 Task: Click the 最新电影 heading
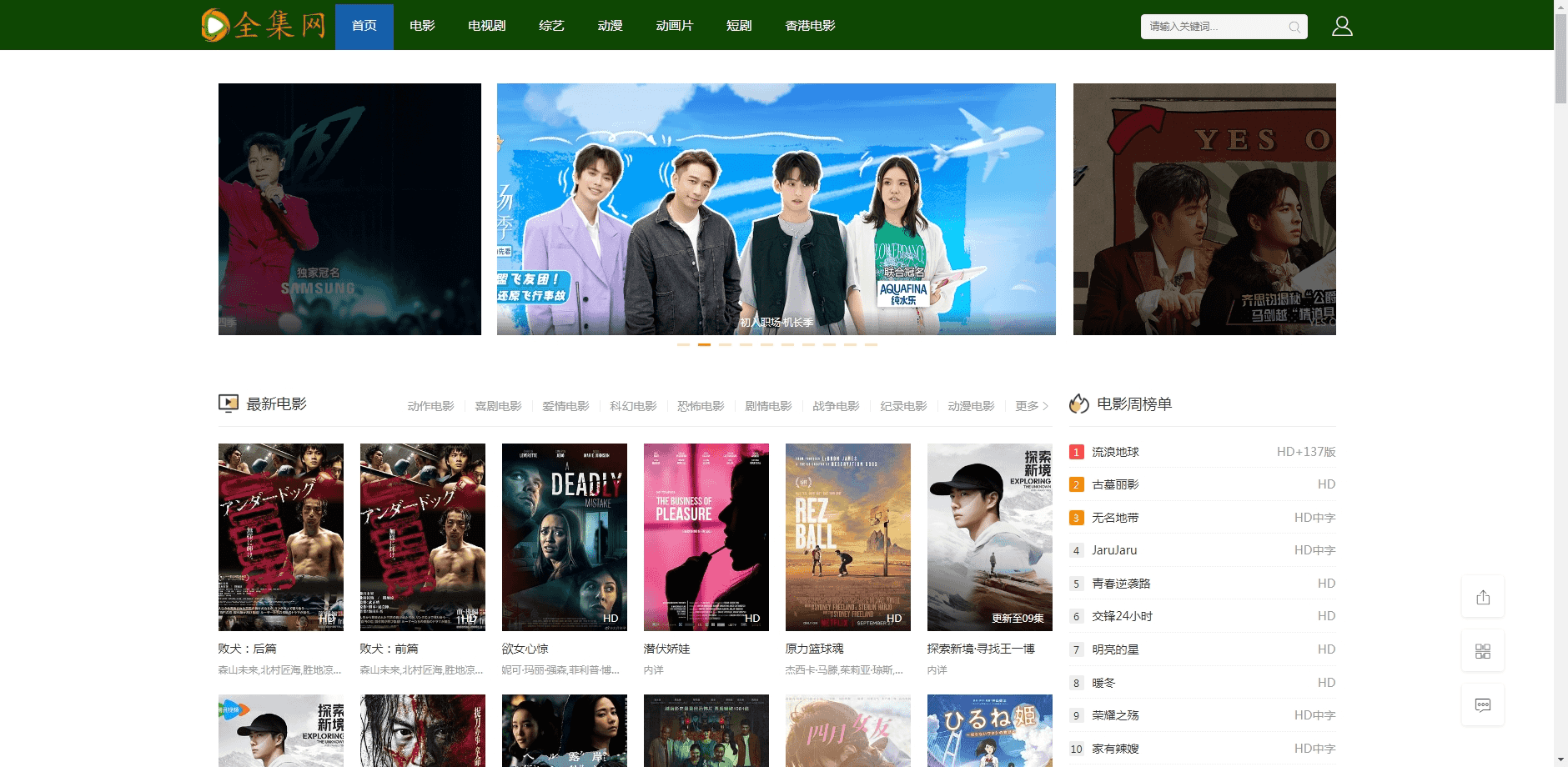pos(277,404)
